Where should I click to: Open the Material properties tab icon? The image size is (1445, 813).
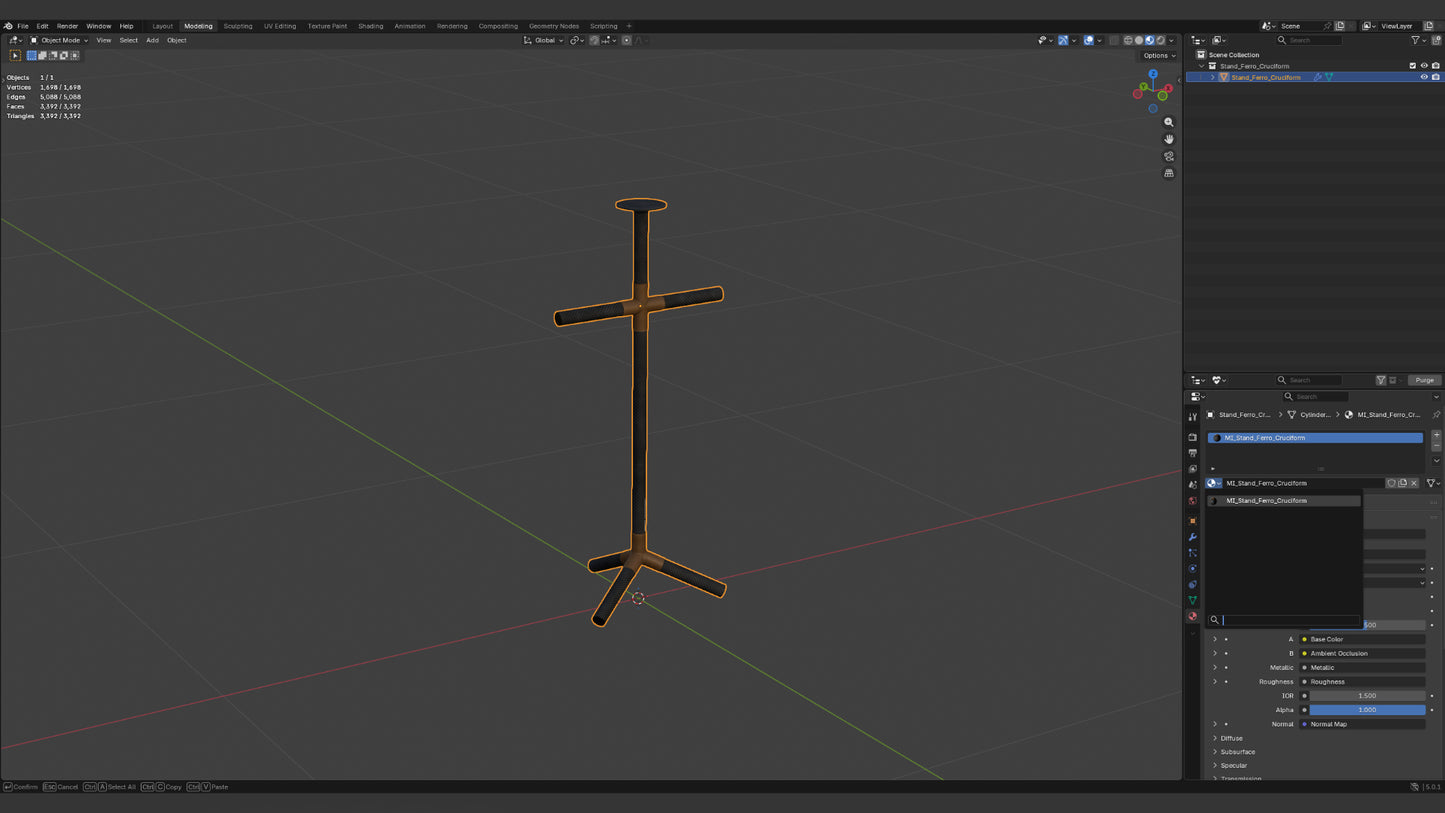1192,617
